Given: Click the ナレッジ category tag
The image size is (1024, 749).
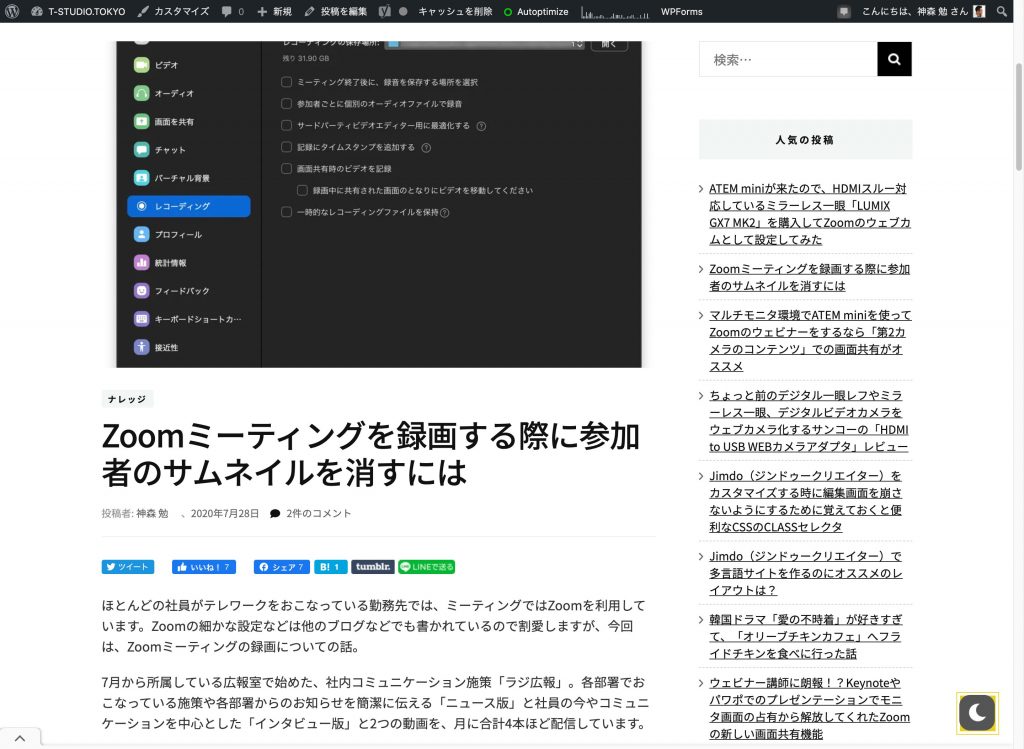Looking at the screenshot, I should tap(127, 399).
